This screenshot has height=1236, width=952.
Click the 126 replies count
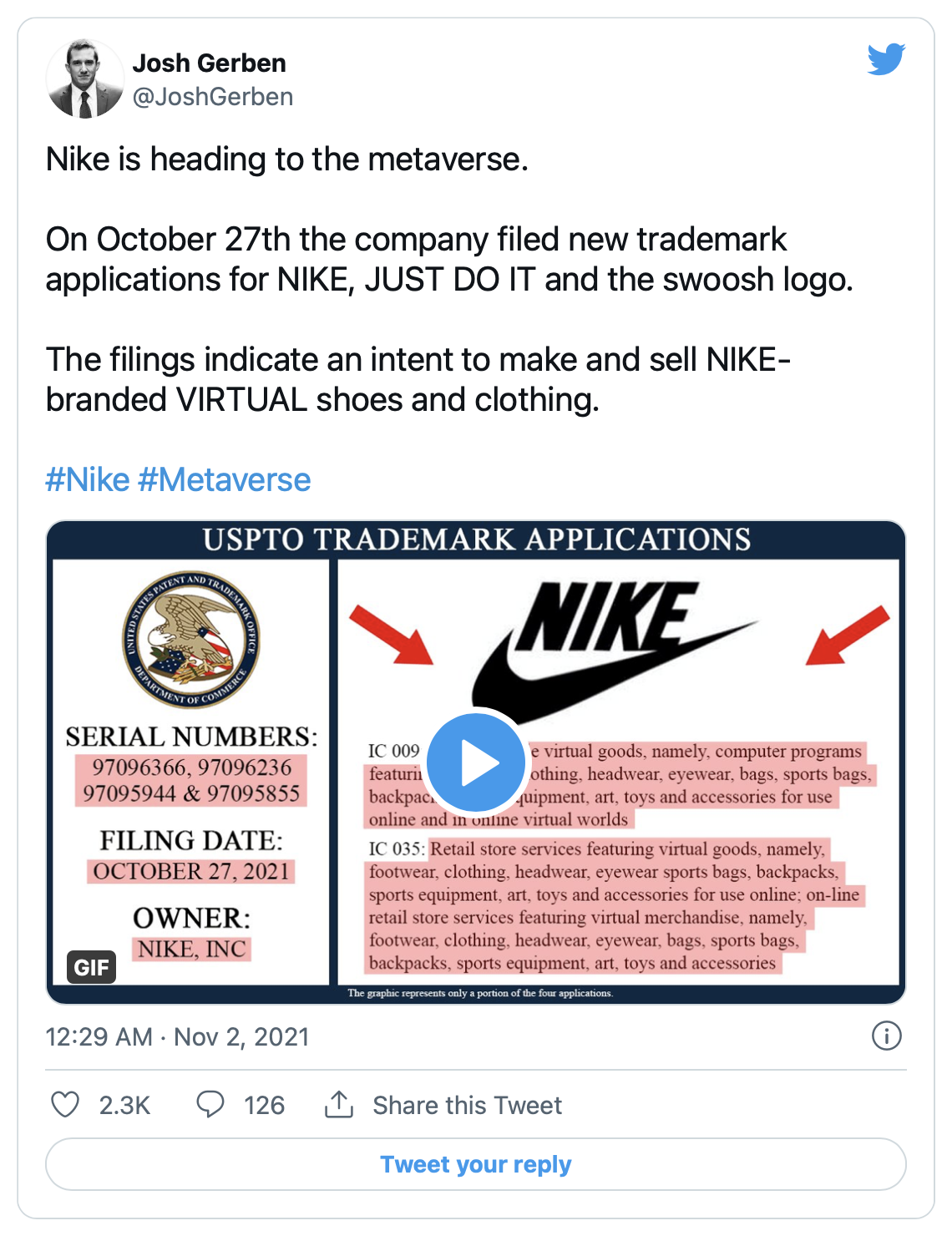pyautogui.click(x=264, y=1105)
